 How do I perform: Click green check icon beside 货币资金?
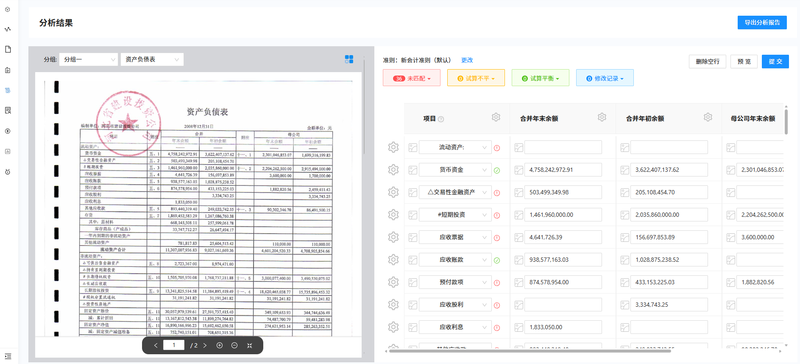(x=497, y=171)
